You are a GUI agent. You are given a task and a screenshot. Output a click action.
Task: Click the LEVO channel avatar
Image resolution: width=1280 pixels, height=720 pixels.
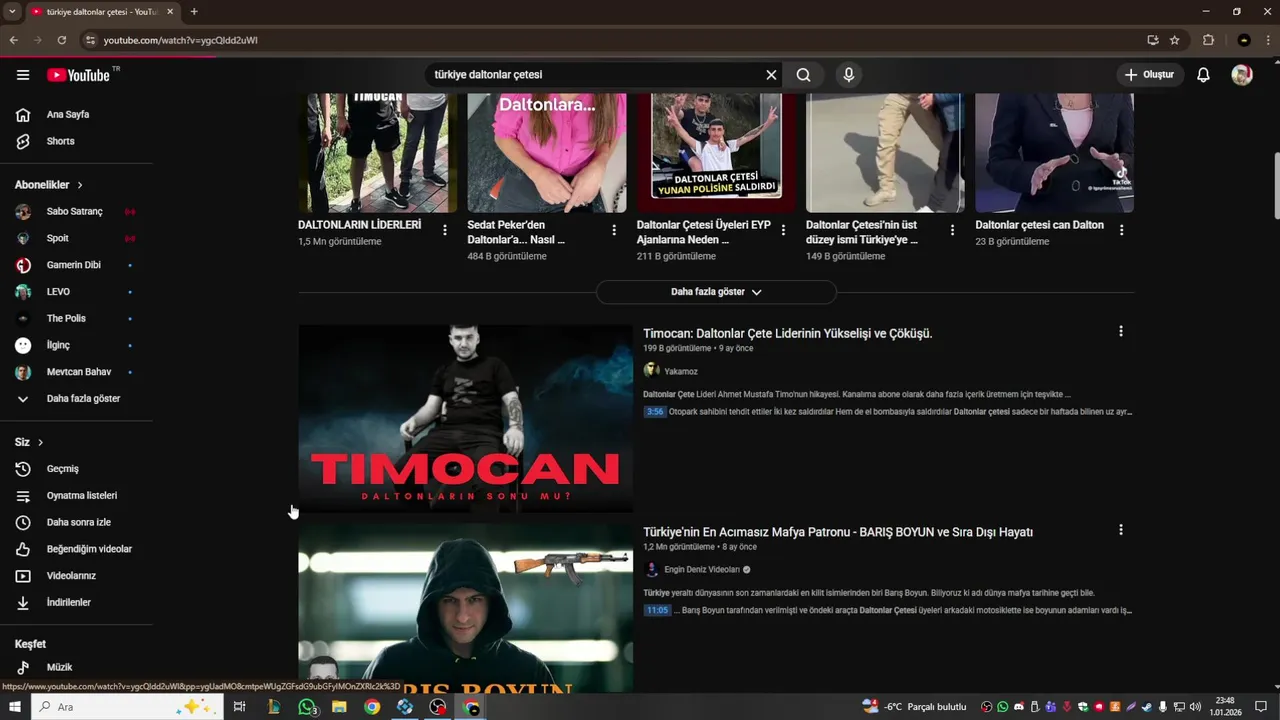click(23, 292)
